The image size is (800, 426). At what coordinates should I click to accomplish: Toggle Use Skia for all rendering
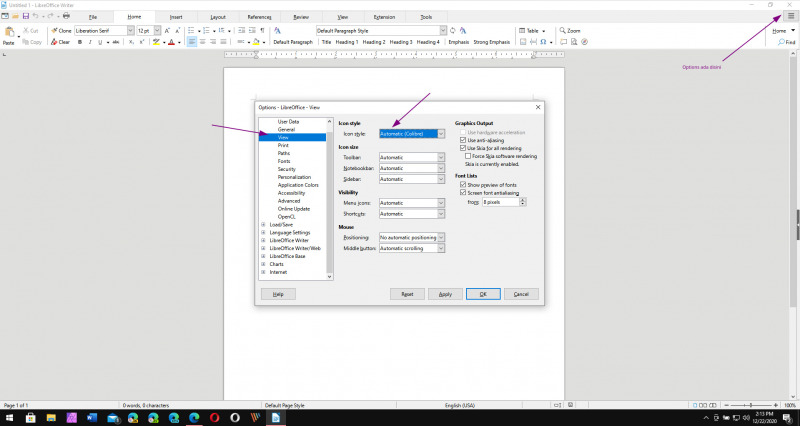[463, 148]
